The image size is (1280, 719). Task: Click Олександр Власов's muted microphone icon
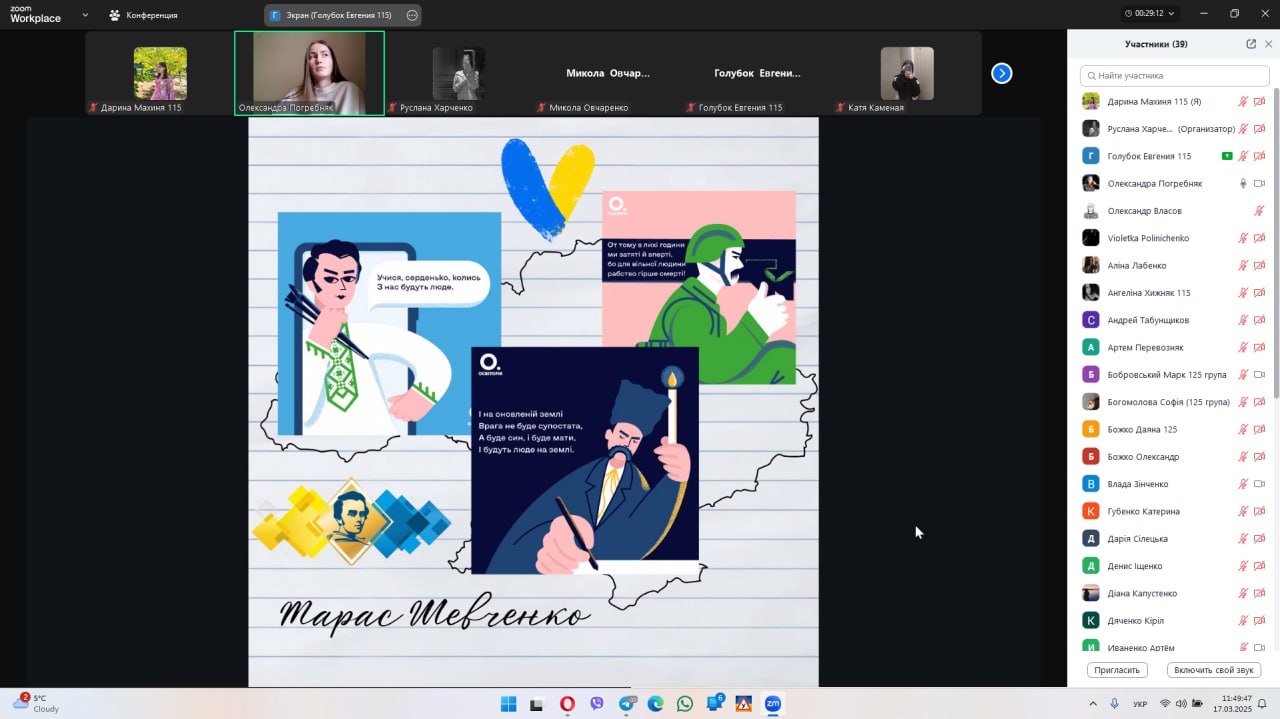click(x=1259, y=211)
